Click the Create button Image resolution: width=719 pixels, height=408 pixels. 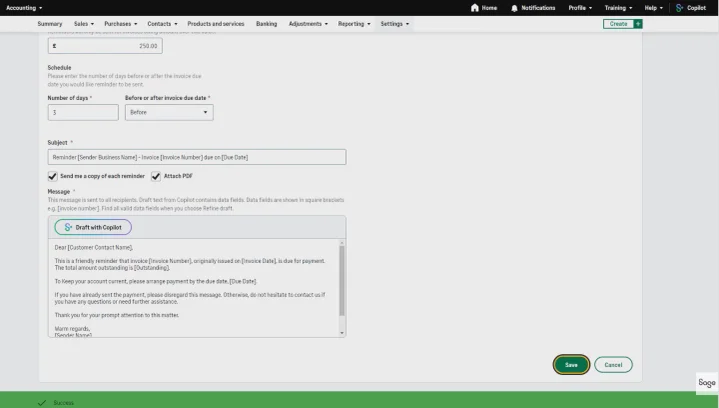click(x=618, y=24)
